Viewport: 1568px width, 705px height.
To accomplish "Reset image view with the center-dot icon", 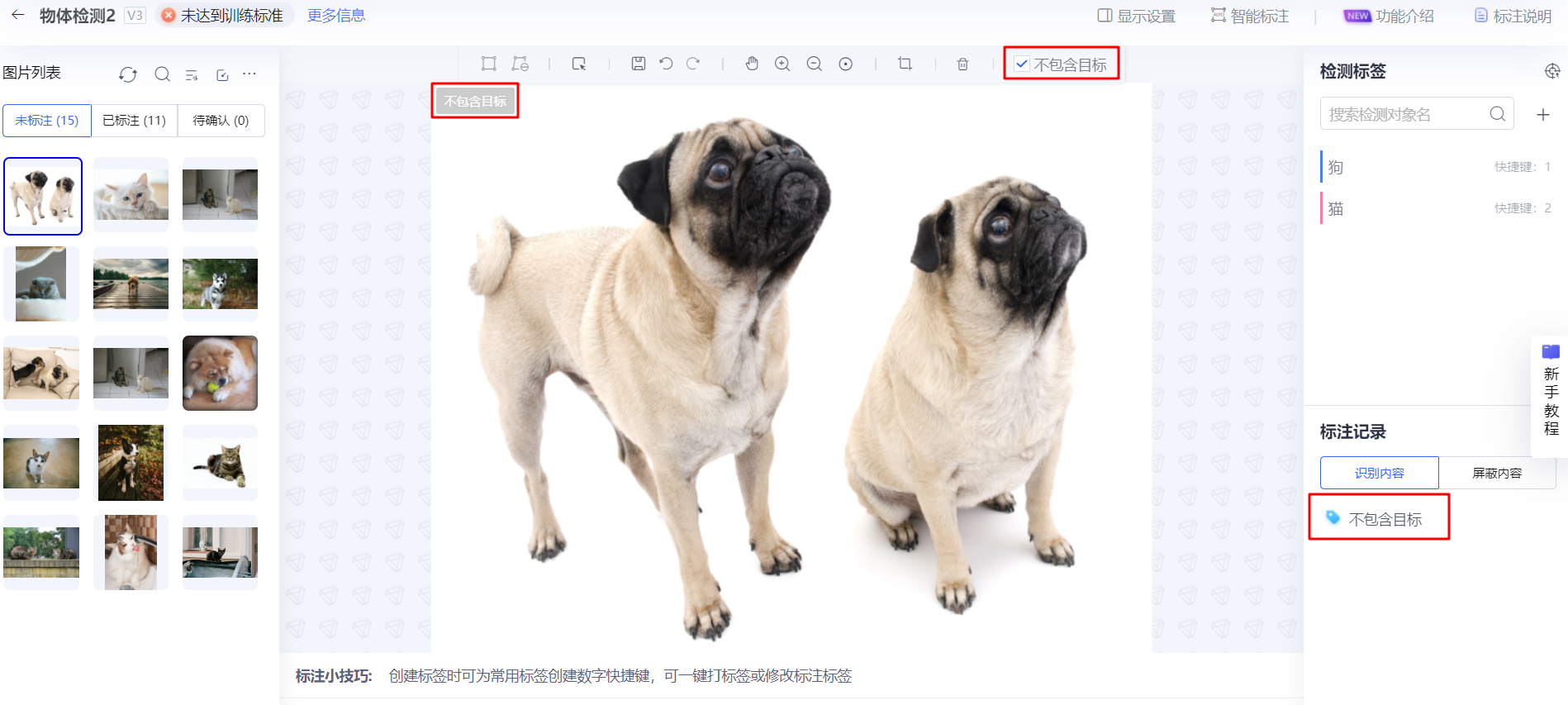I will (x=846, y=64).
